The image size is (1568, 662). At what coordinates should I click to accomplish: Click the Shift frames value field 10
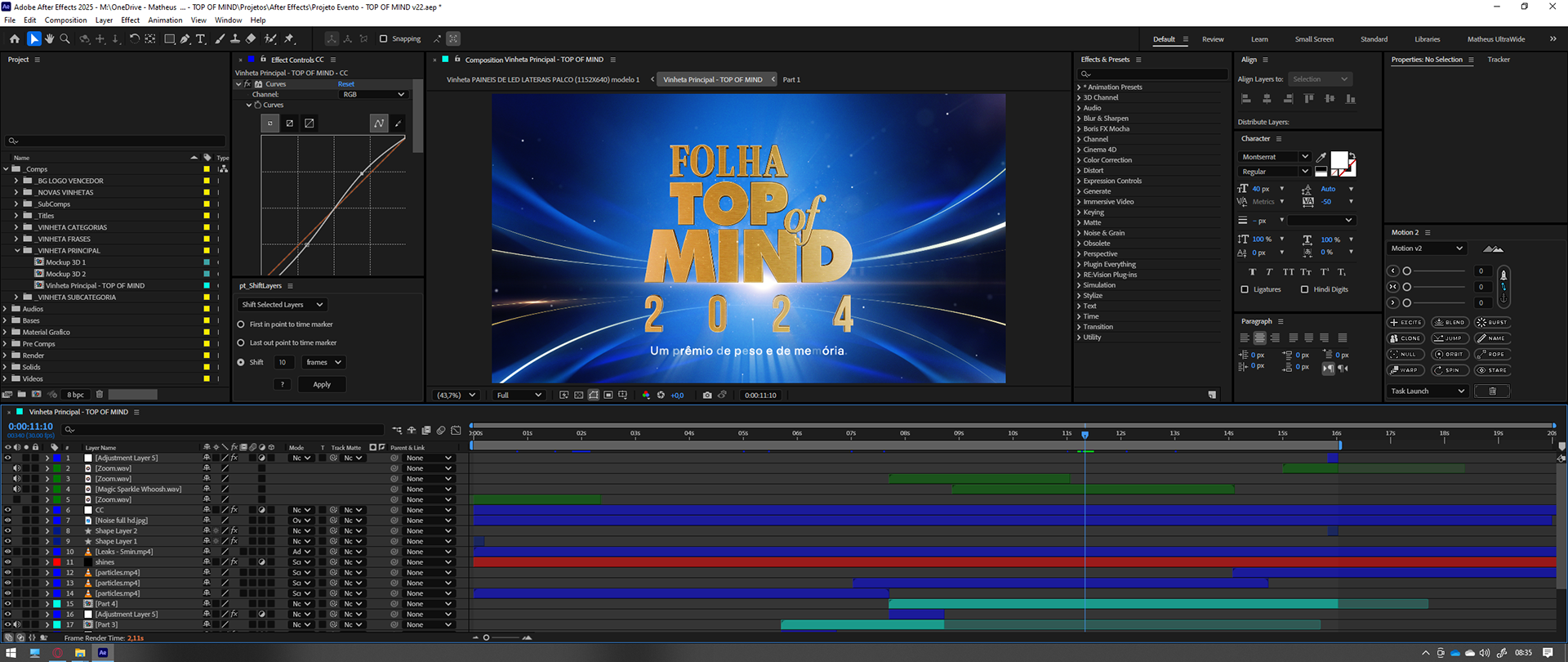[283, 362]
